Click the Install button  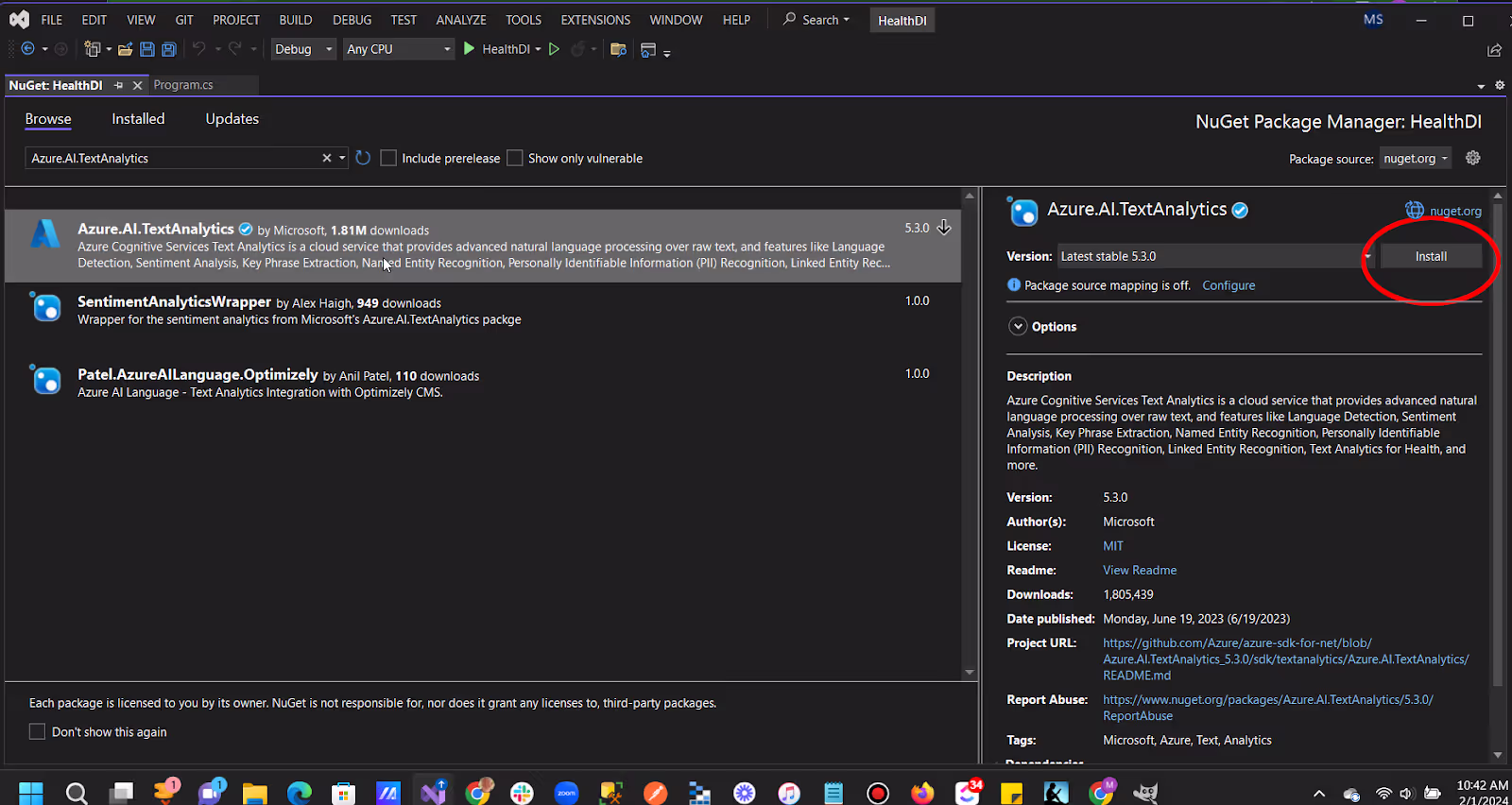point(1431,256)
